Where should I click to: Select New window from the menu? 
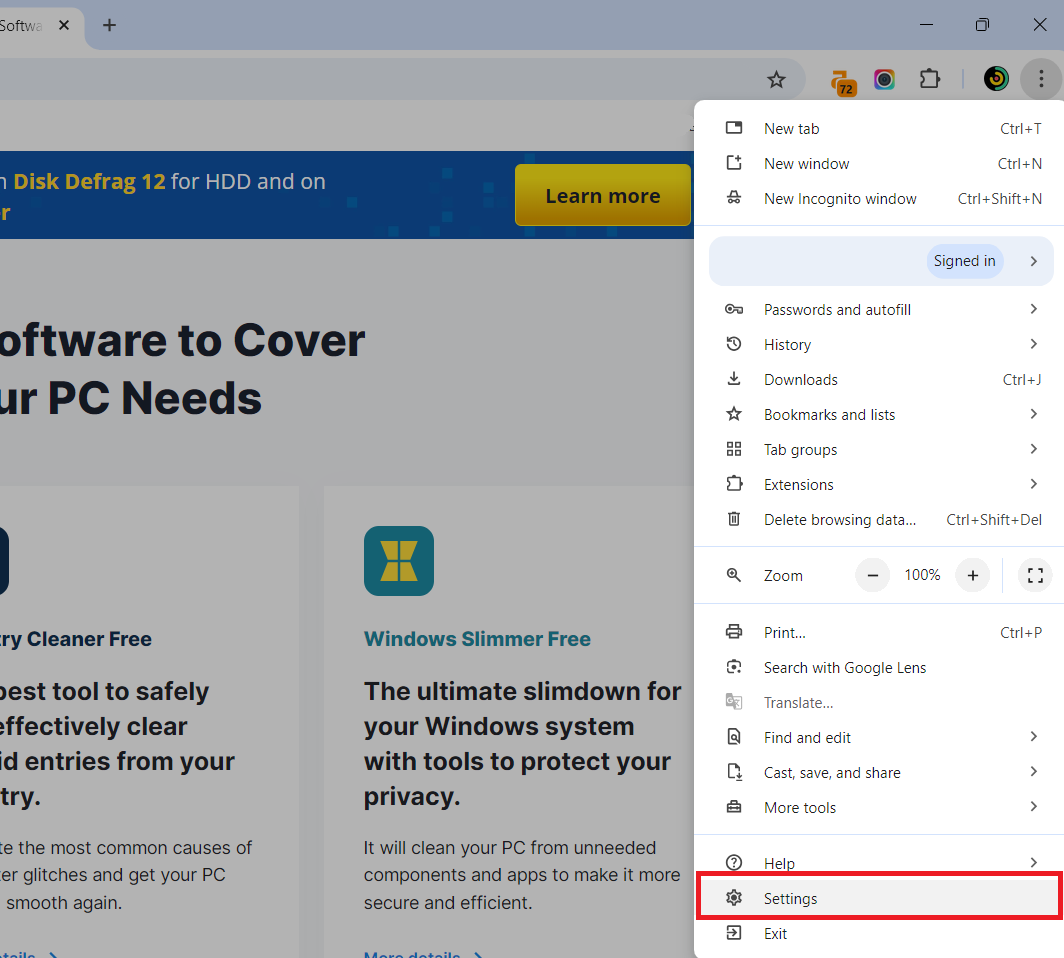[879, 164]
